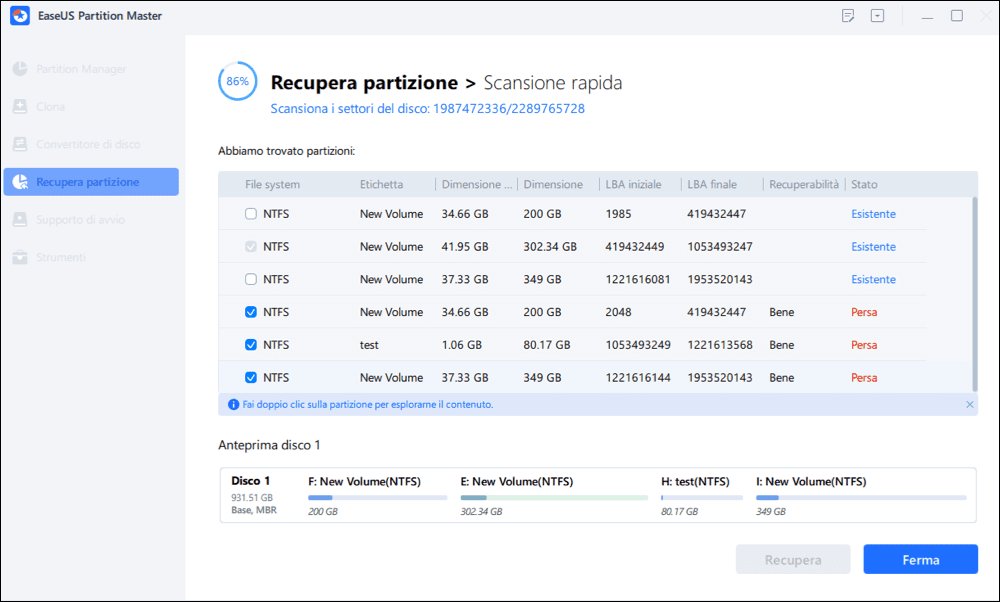The image size is (1000, 602).
Task: Click the Supporto di avvio icon
Action: pos(20,219)
